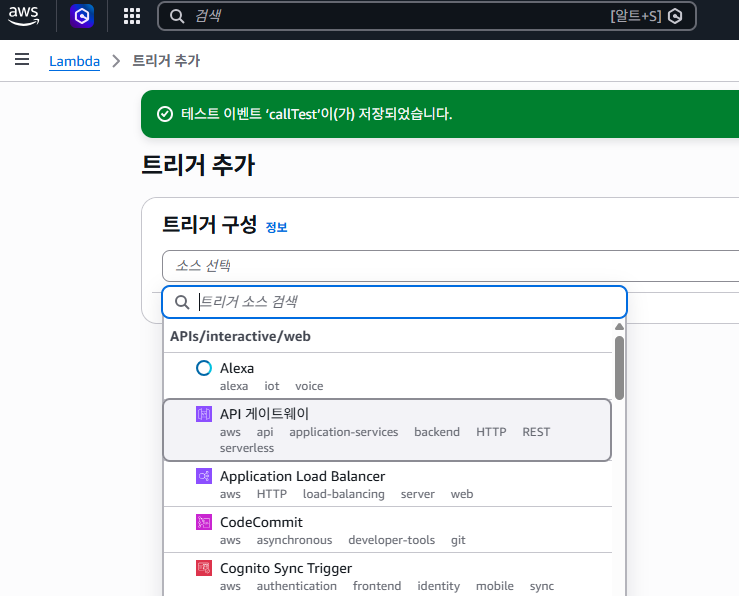The image size is (739, 596).
Task: Click the API Gateway purple icon
Action: 204,414
